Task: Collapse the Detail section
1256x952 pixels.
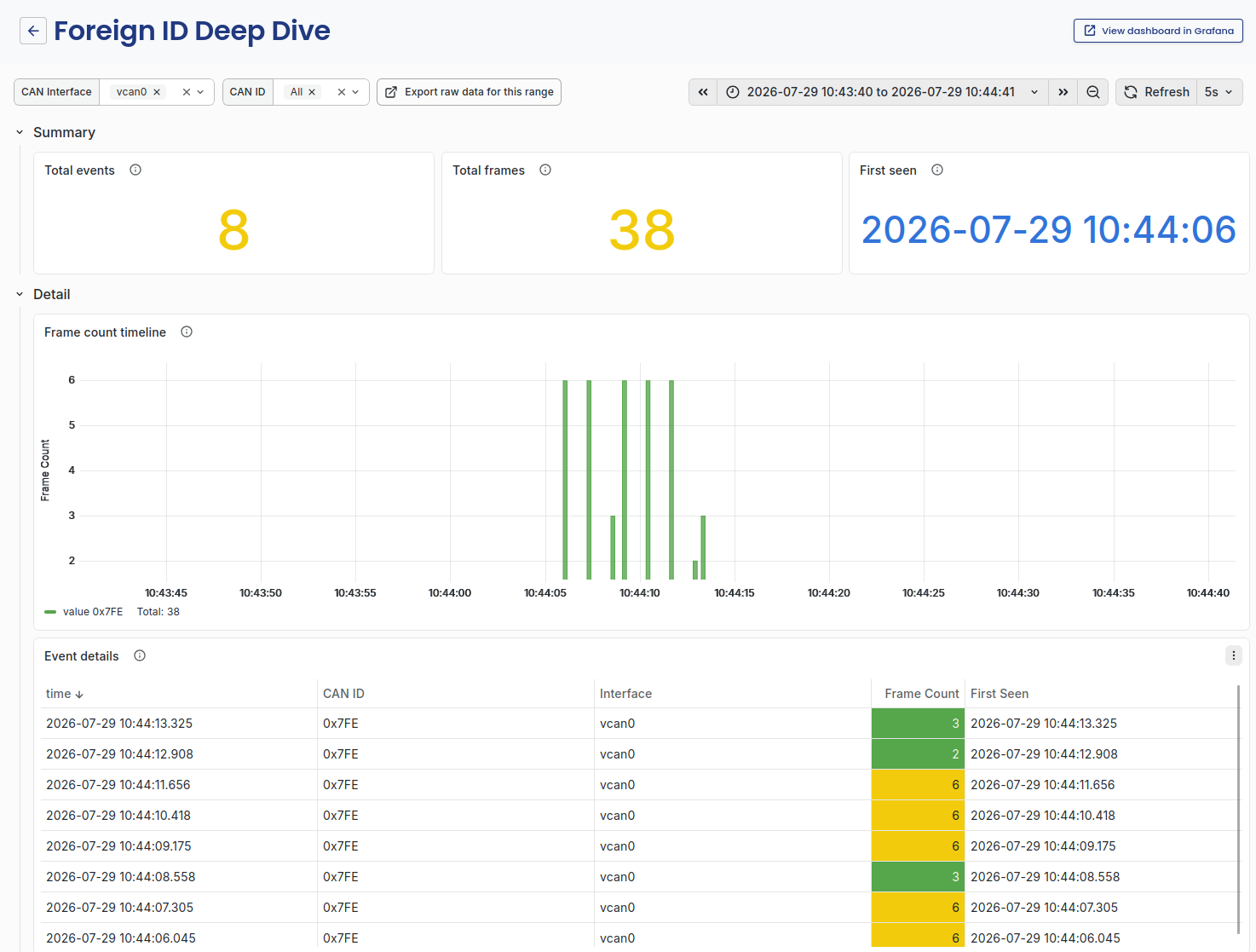Action: click(20, 294)
